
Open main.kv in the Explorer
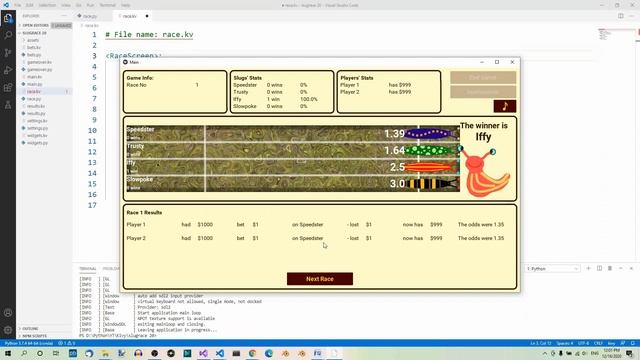pyautogui.click(x=34, y=77)
